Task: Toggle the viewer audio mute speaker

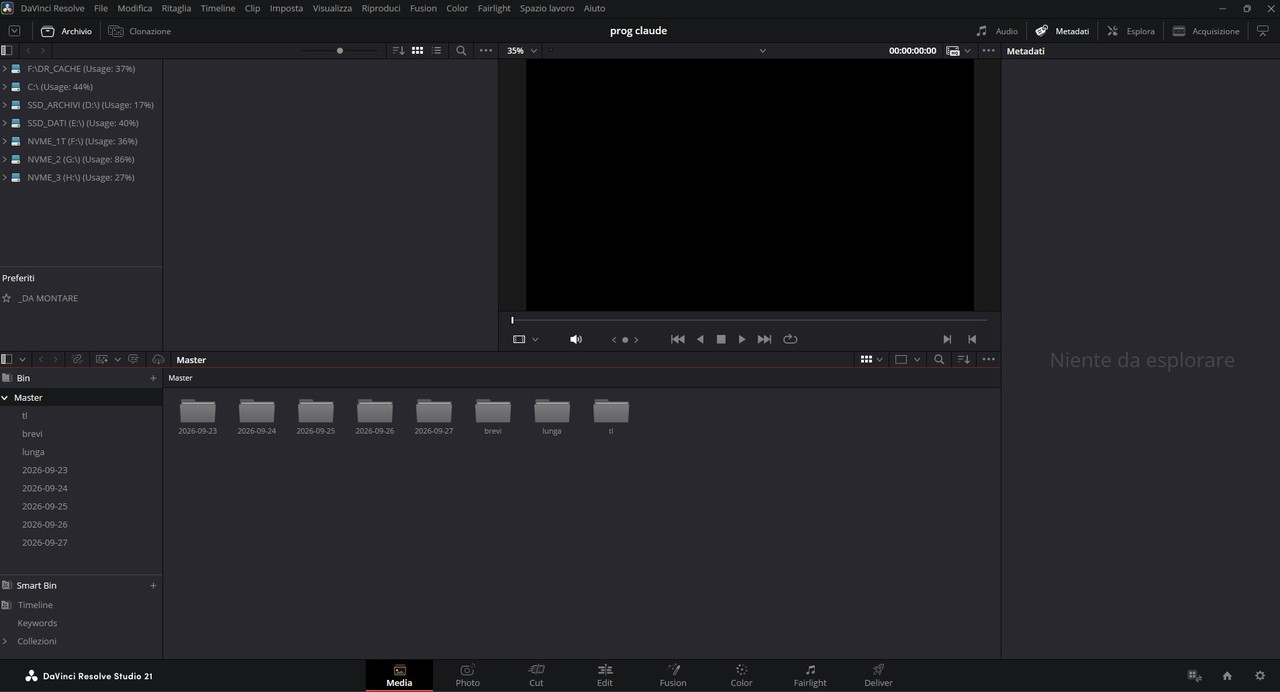Action: [x=576, y=339]
